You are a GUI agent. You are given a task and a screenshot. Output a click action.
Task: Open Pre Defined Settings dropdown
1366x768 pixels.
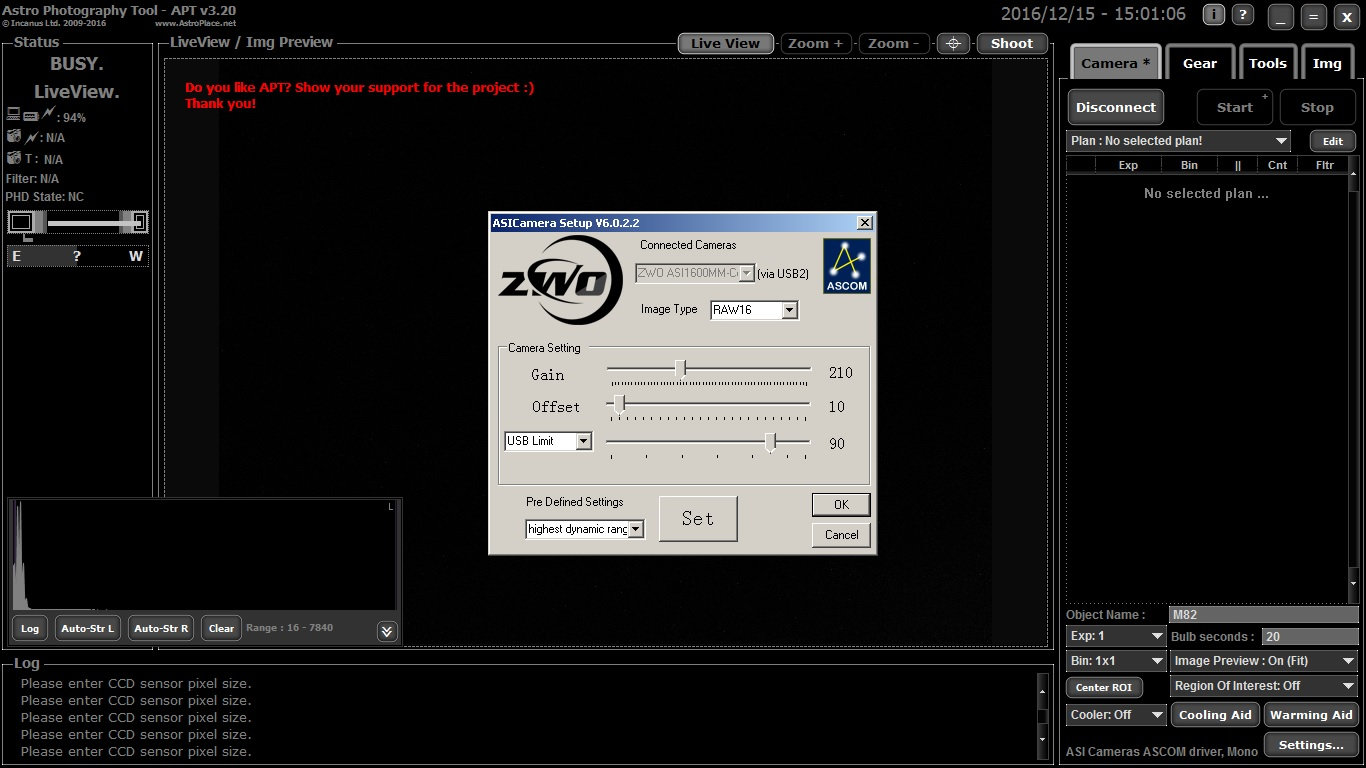point(585,529)
